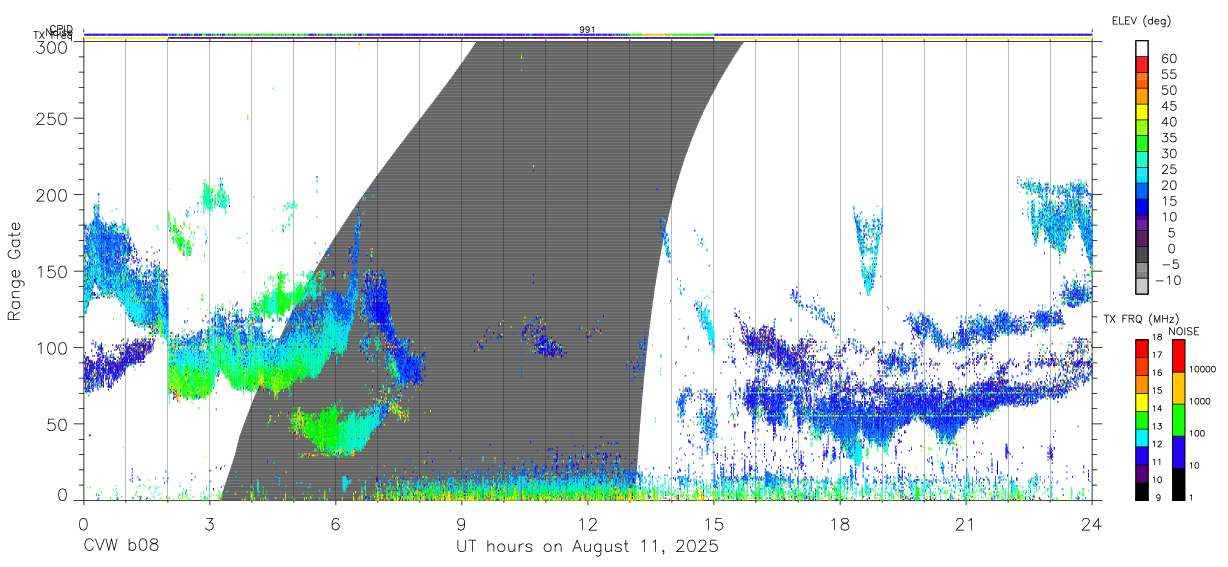Click the '50' range gate y-axis label
1228x567 pixels.
point(59,423)
